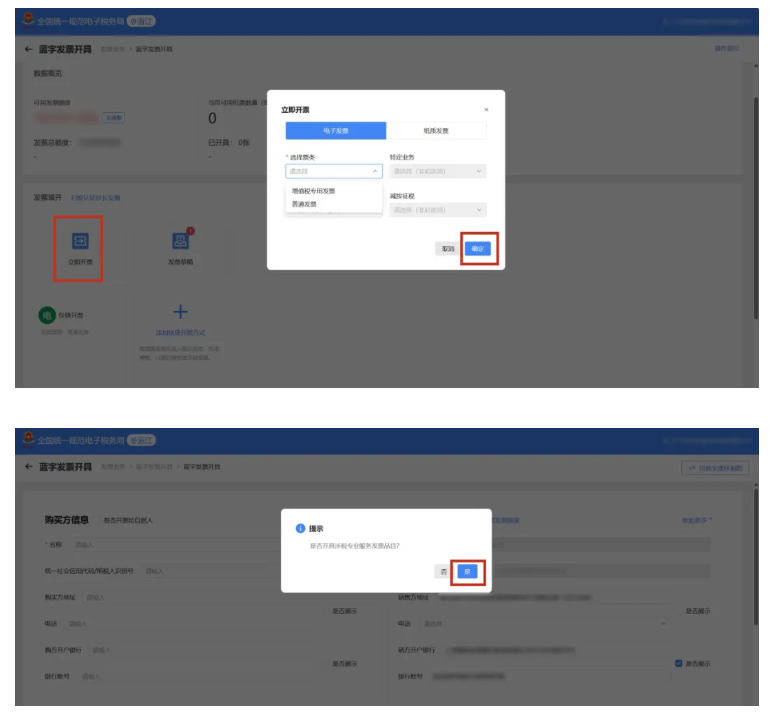The height and width of the screenshot is (712, 773).
Task: Click the tax bureau logo in upper header
Action: pos(28,21)
